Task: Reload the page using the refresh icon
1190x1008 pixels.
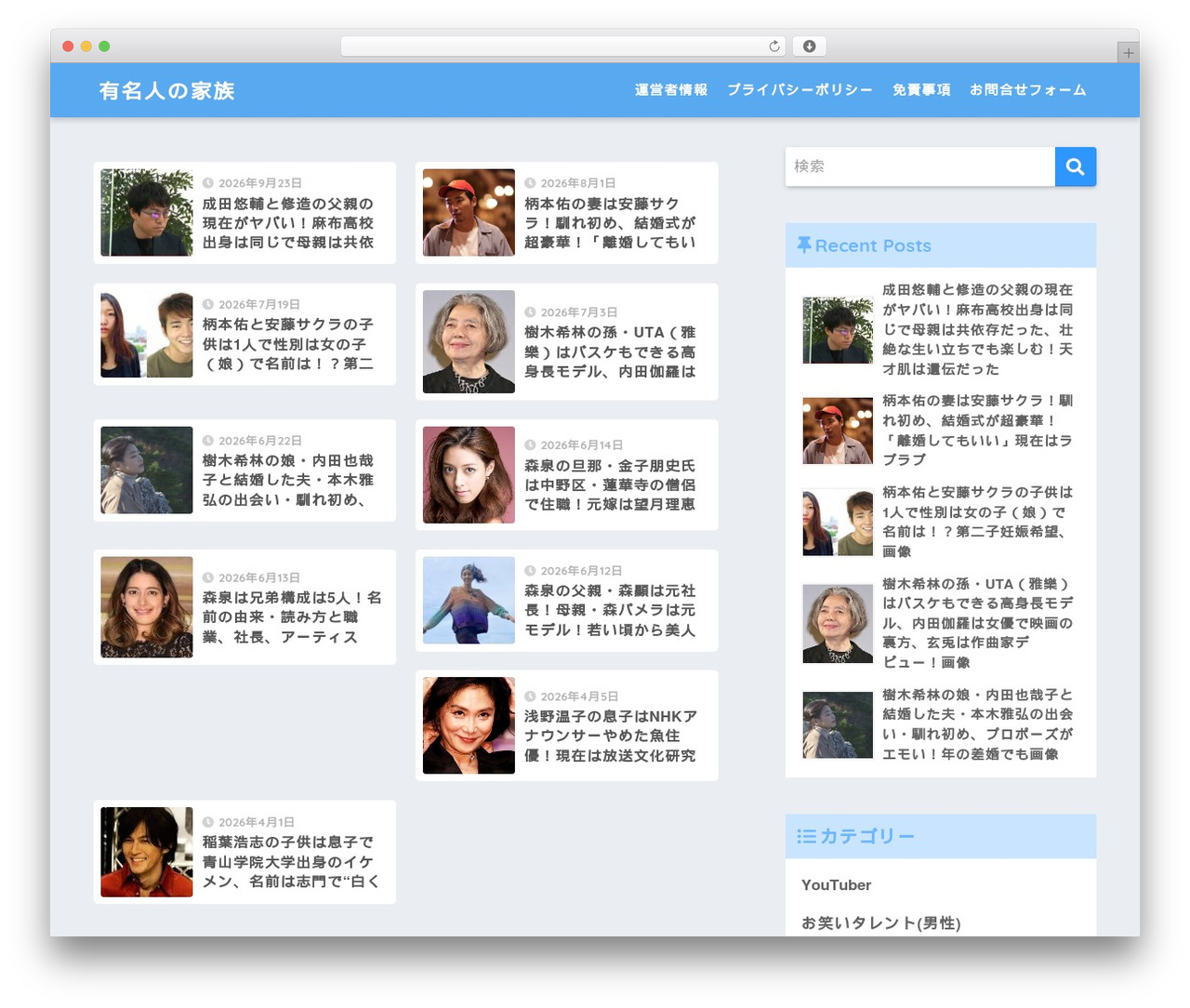Action: [774, 46]
